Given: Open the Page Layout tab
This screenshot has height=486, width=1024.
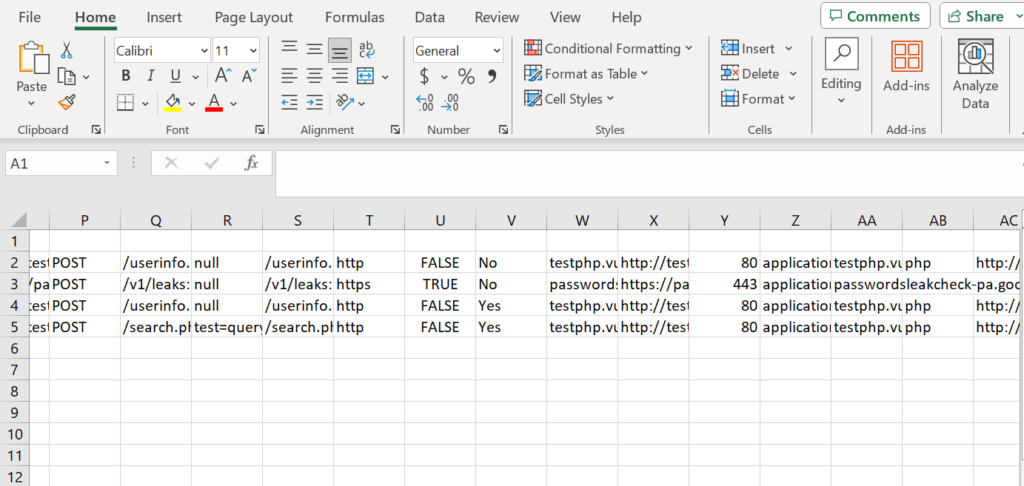Looking at the screenshot, I should [x=254, y=17].
